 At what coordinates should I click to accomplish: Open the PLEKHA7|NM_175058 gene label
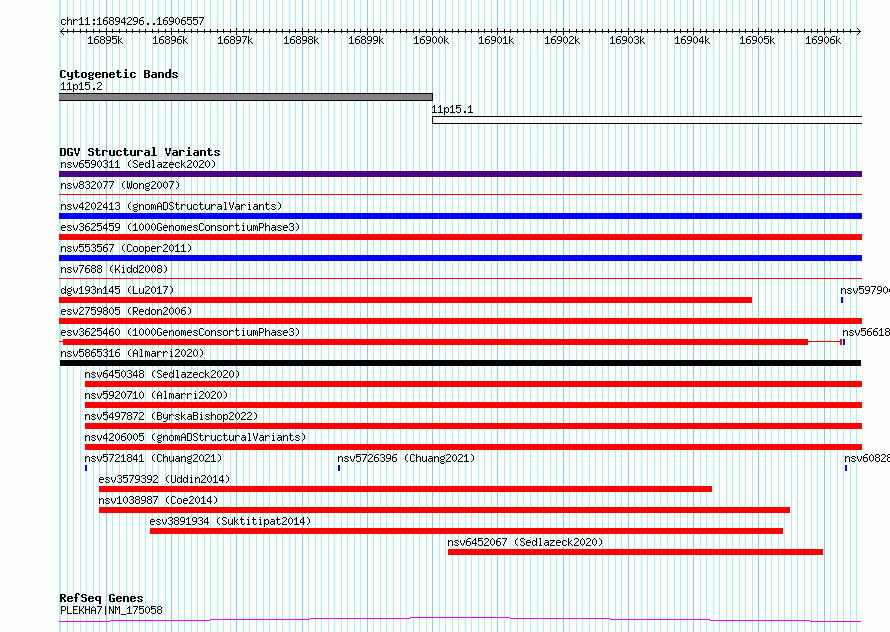click(111, 610)
